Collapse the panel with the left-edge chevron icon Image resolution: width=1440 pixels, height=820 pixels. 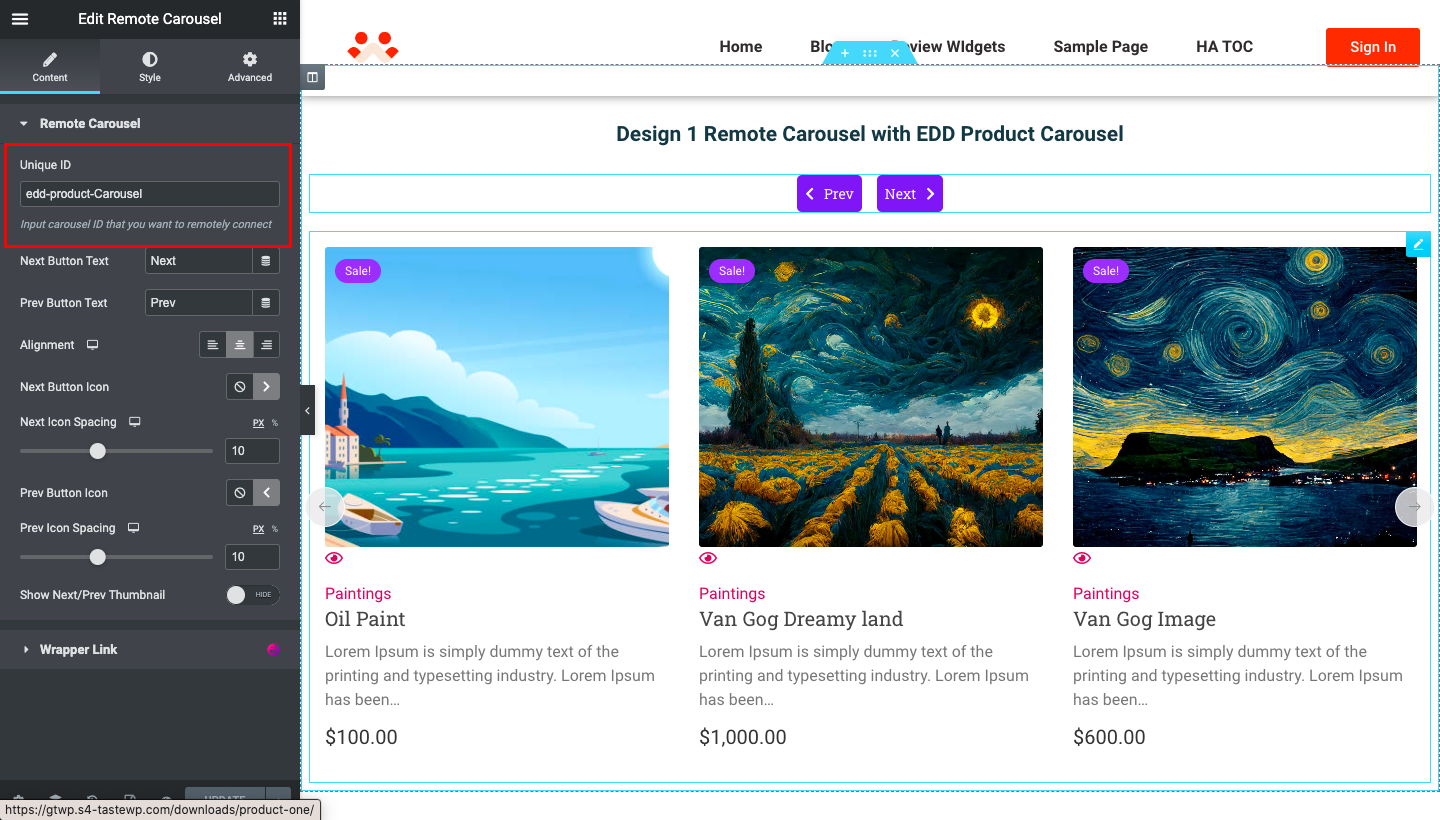point(307,410)
